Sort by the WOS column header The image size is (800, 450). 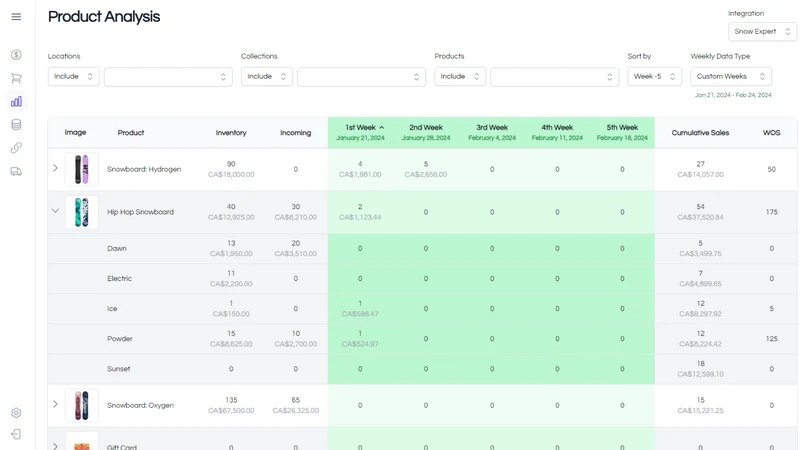pos(771,133)
